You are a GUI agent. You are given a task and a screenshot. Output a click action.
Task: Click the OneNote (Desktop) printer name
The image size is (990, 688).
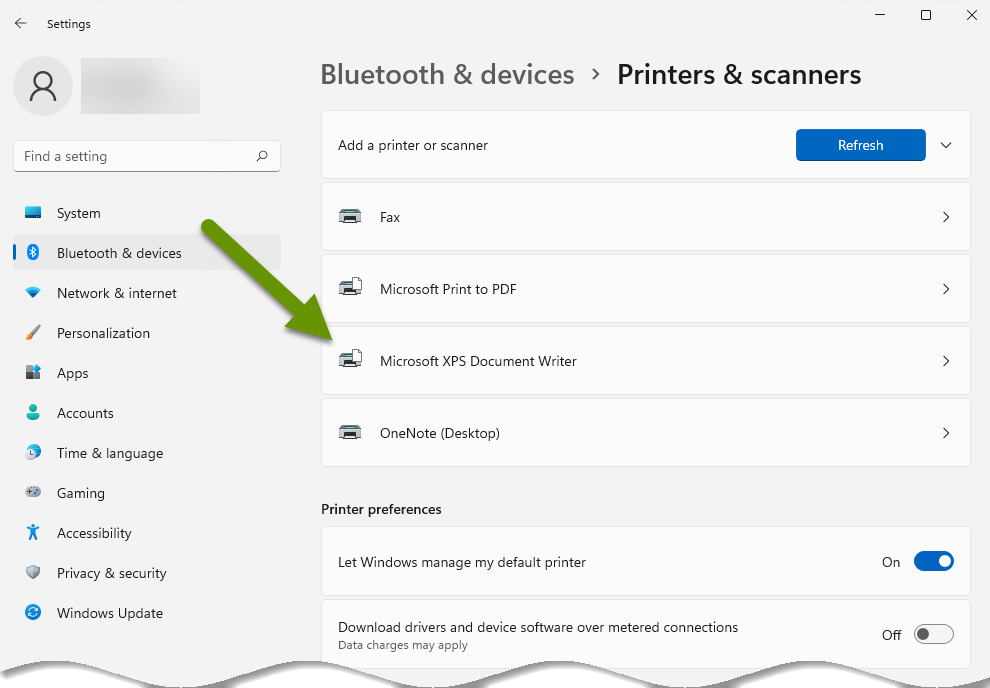click(439, 433)
